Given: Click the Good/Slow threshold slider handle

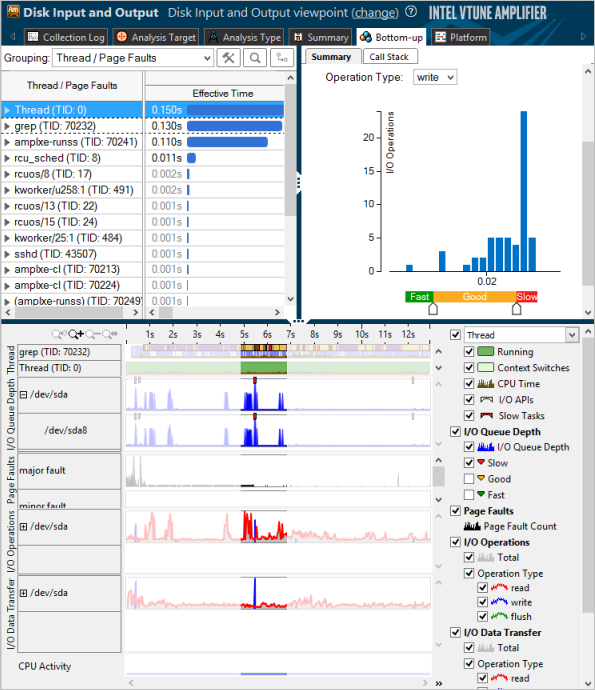Looking at the screenshot, I should (517, 309).
